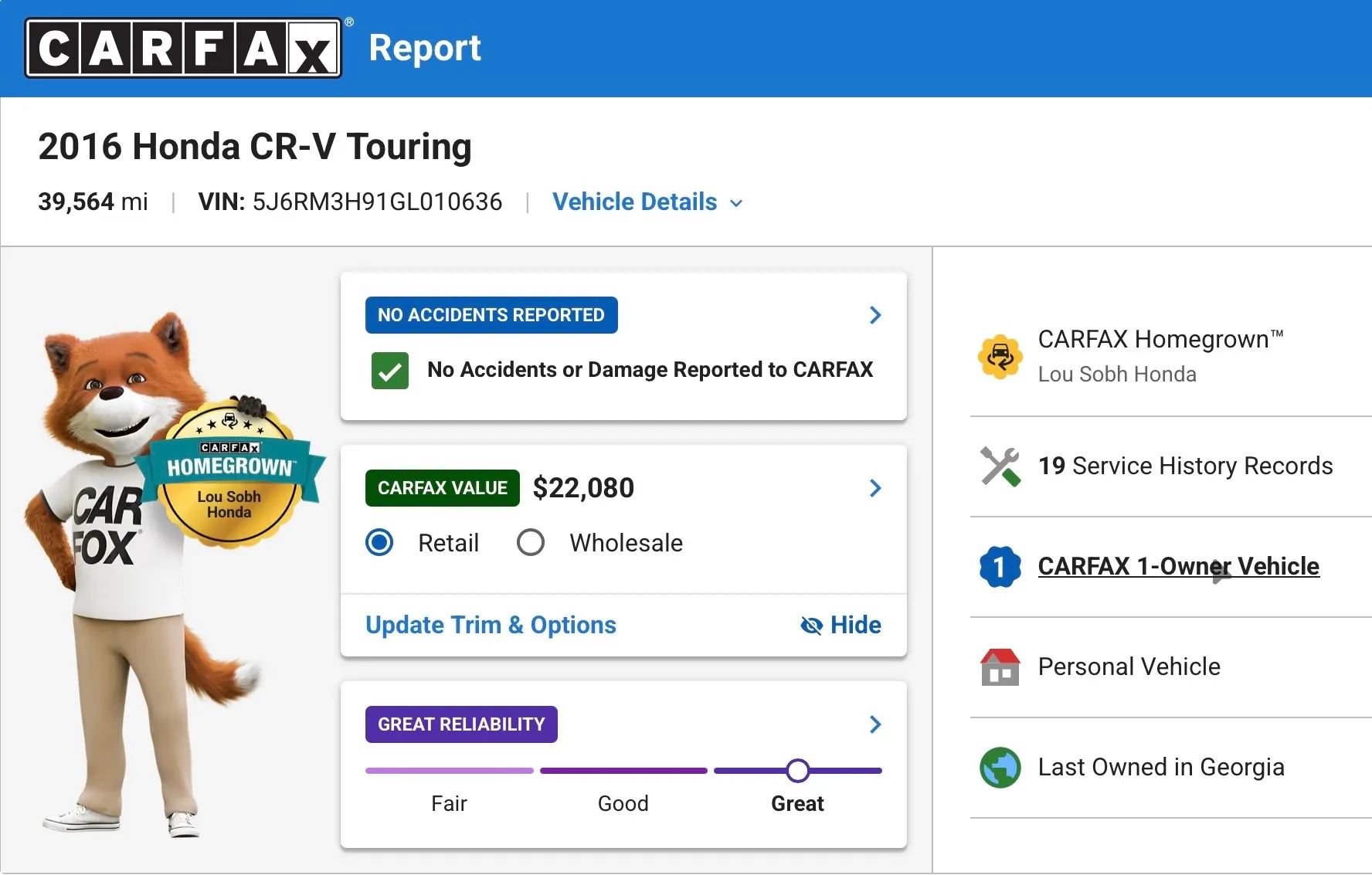Click the reliability slider circle handle

pyautogui.click(x=798, y=771)
